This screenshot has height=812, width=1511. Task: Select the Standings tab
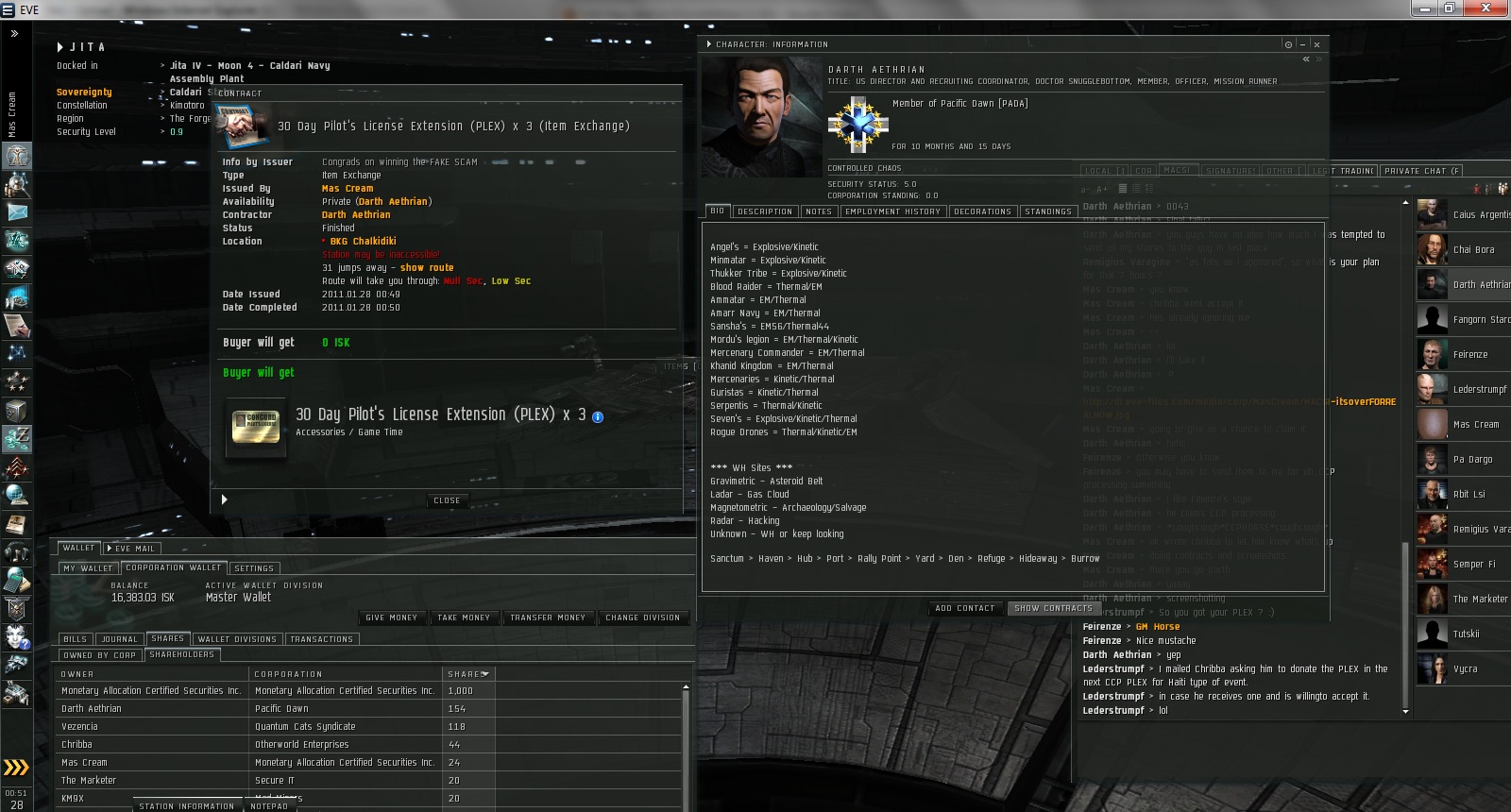(1048, 211)
